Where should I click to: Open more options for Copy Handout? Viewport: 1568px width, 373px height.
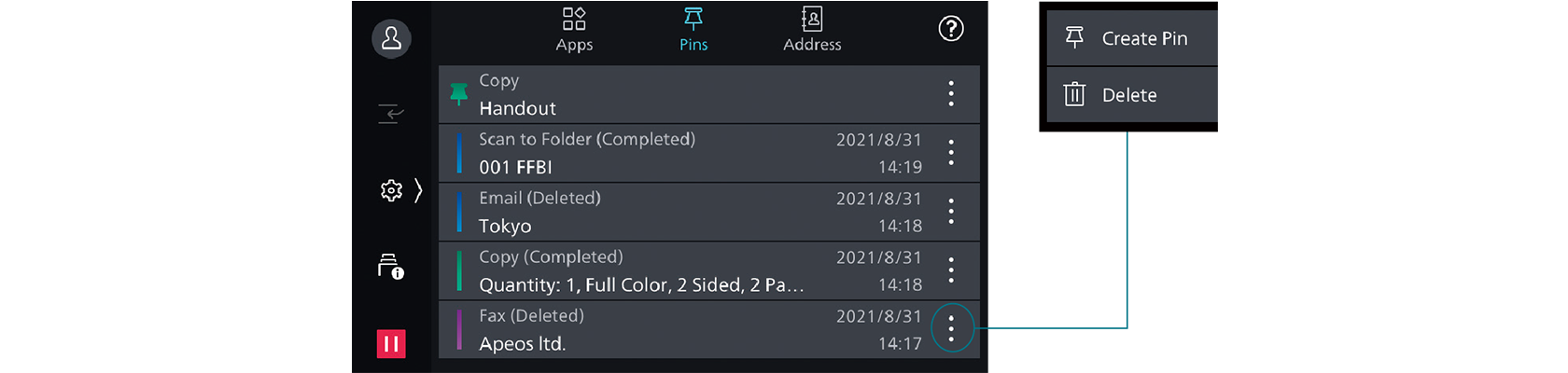951,93
